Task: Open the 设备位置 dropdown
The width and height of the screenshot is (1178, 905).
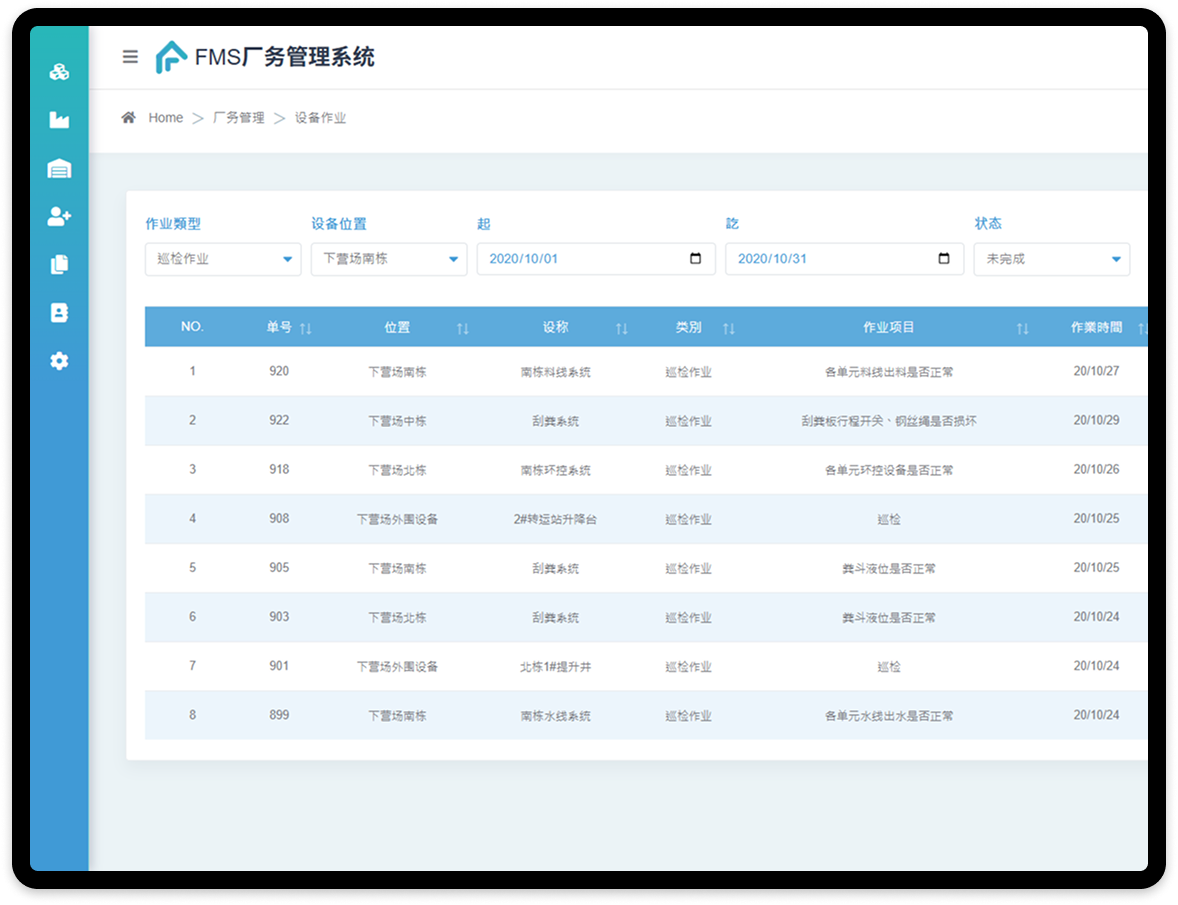Action: (388, 259)
